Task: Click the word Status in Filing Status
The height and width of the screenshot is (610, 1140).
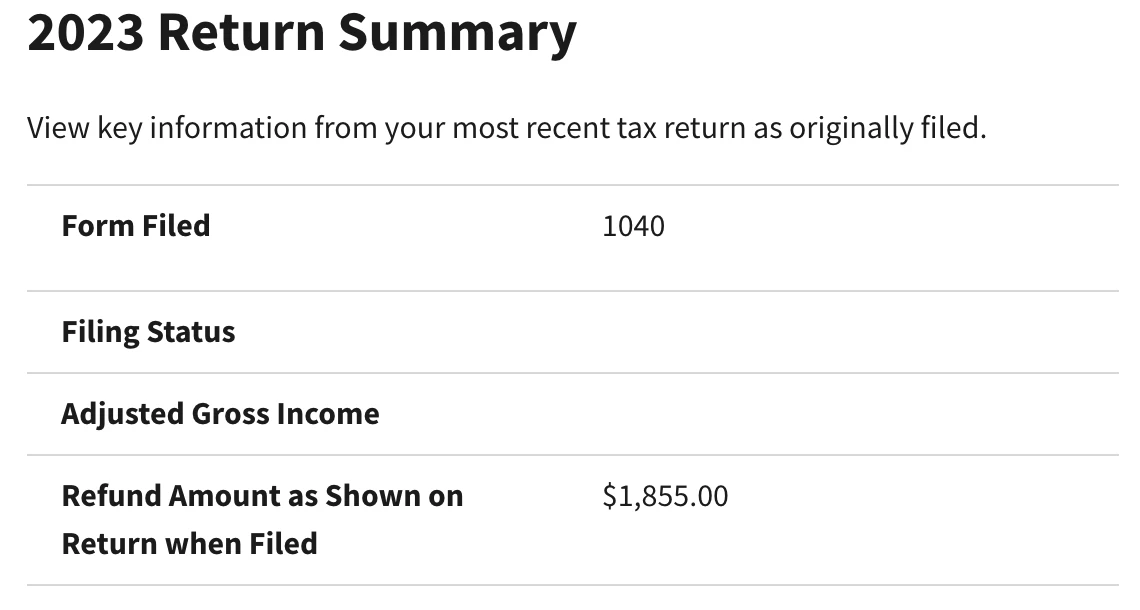Action: pos(191,332)
